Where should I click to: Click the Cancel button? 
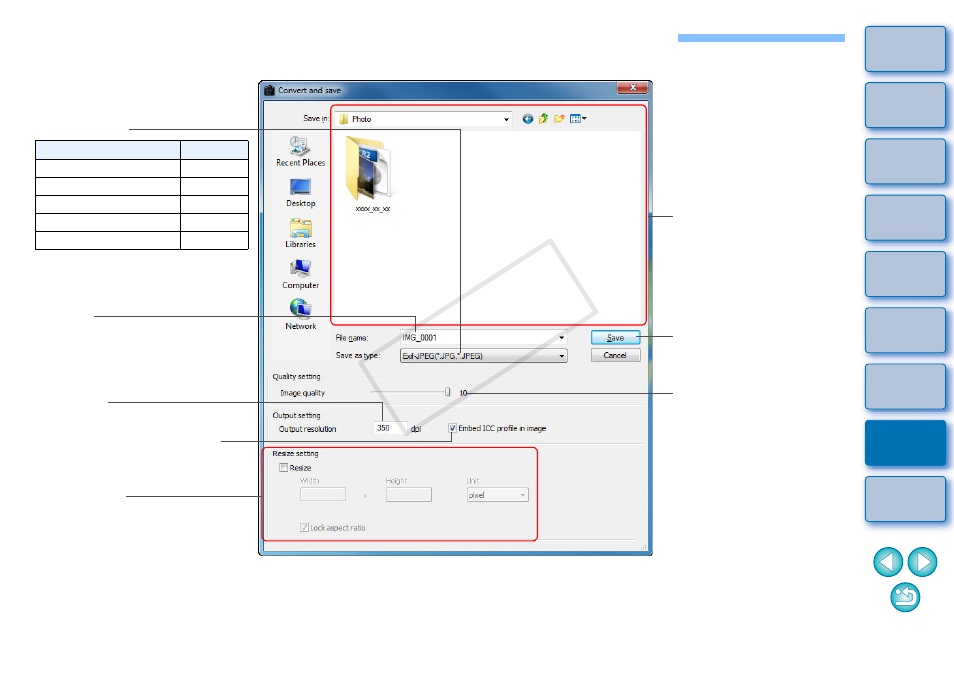pyautogui.click(x=615, y=355)
